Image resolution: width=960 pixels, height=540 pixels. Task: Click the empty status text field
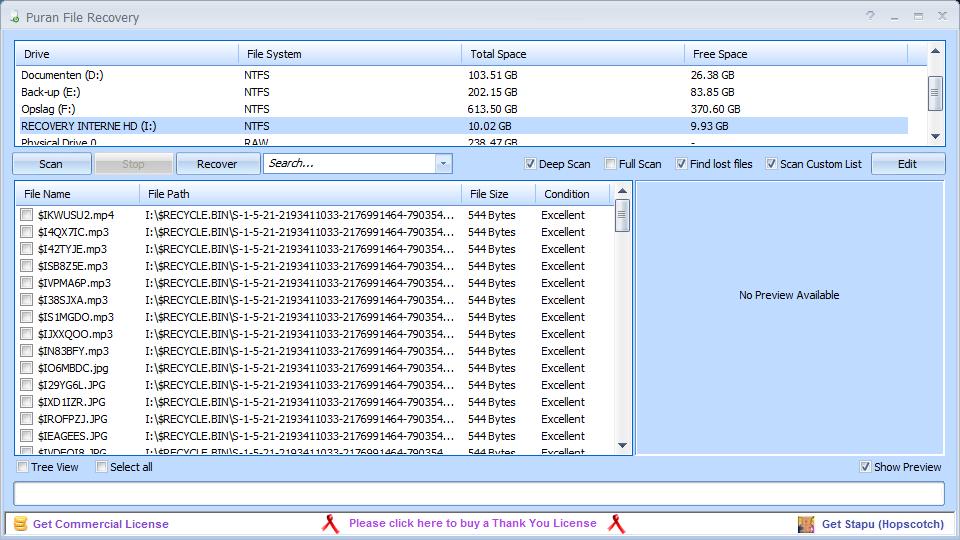tap(479, 493)
